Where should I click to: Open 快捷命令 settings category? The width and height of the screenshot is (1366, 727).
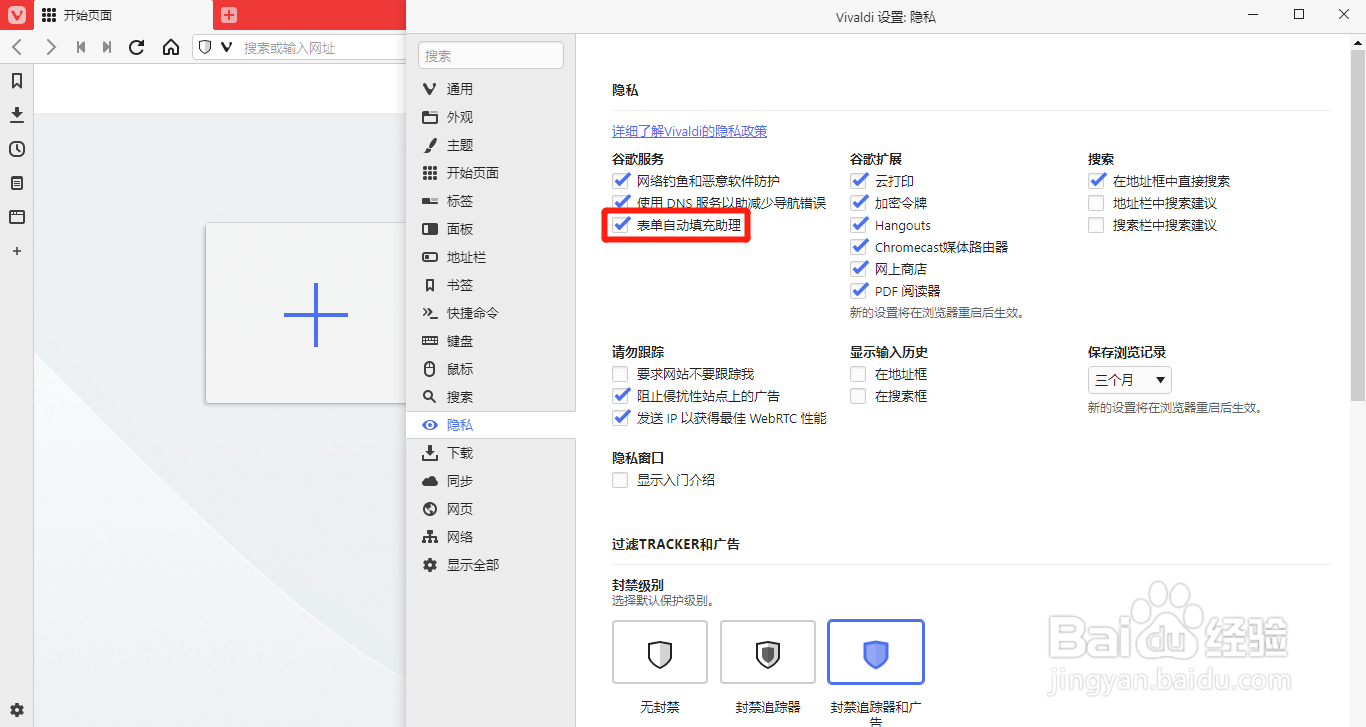click(490, 313)
